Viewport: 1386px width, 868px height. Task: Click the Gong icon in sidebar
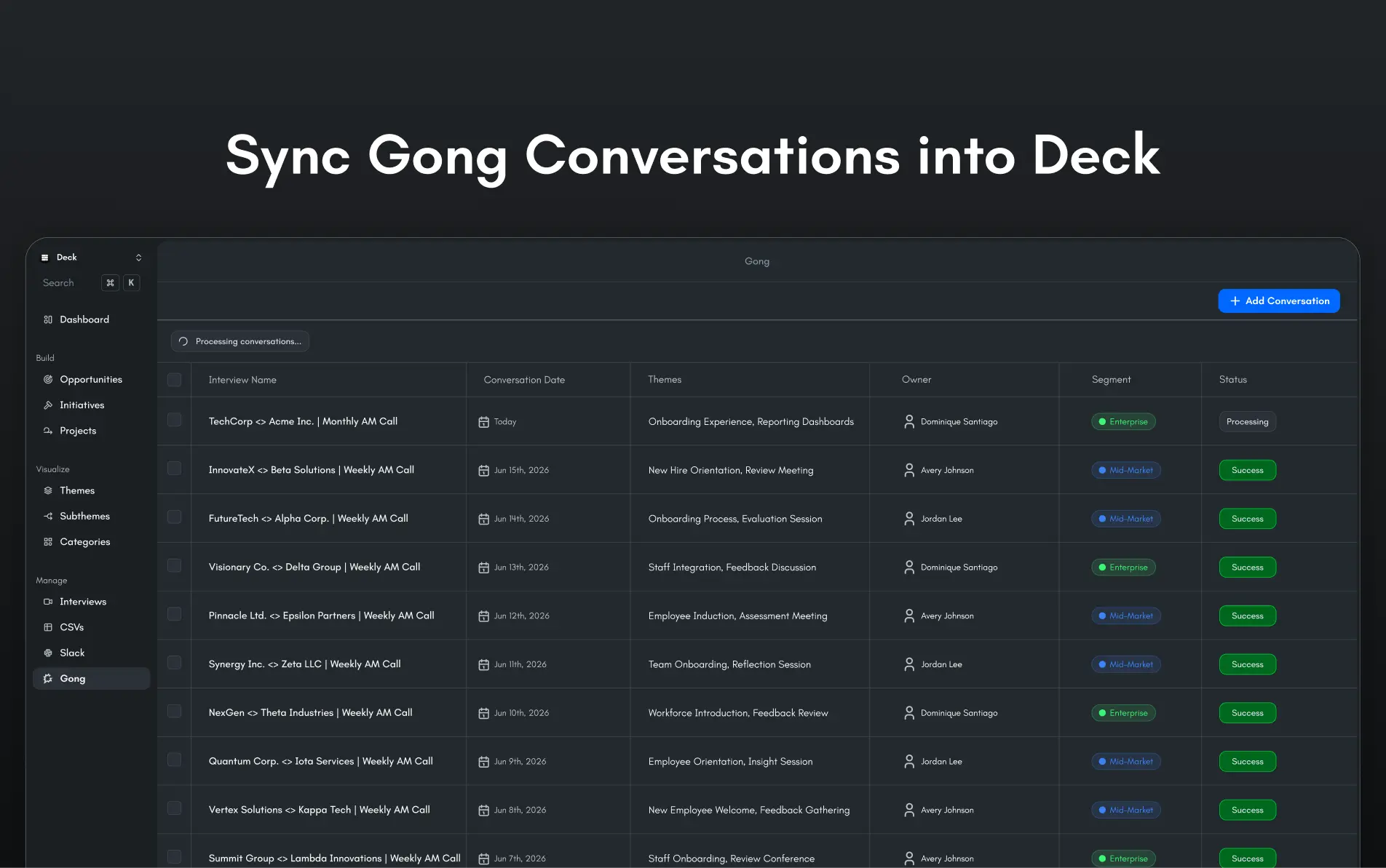[48, 678]
